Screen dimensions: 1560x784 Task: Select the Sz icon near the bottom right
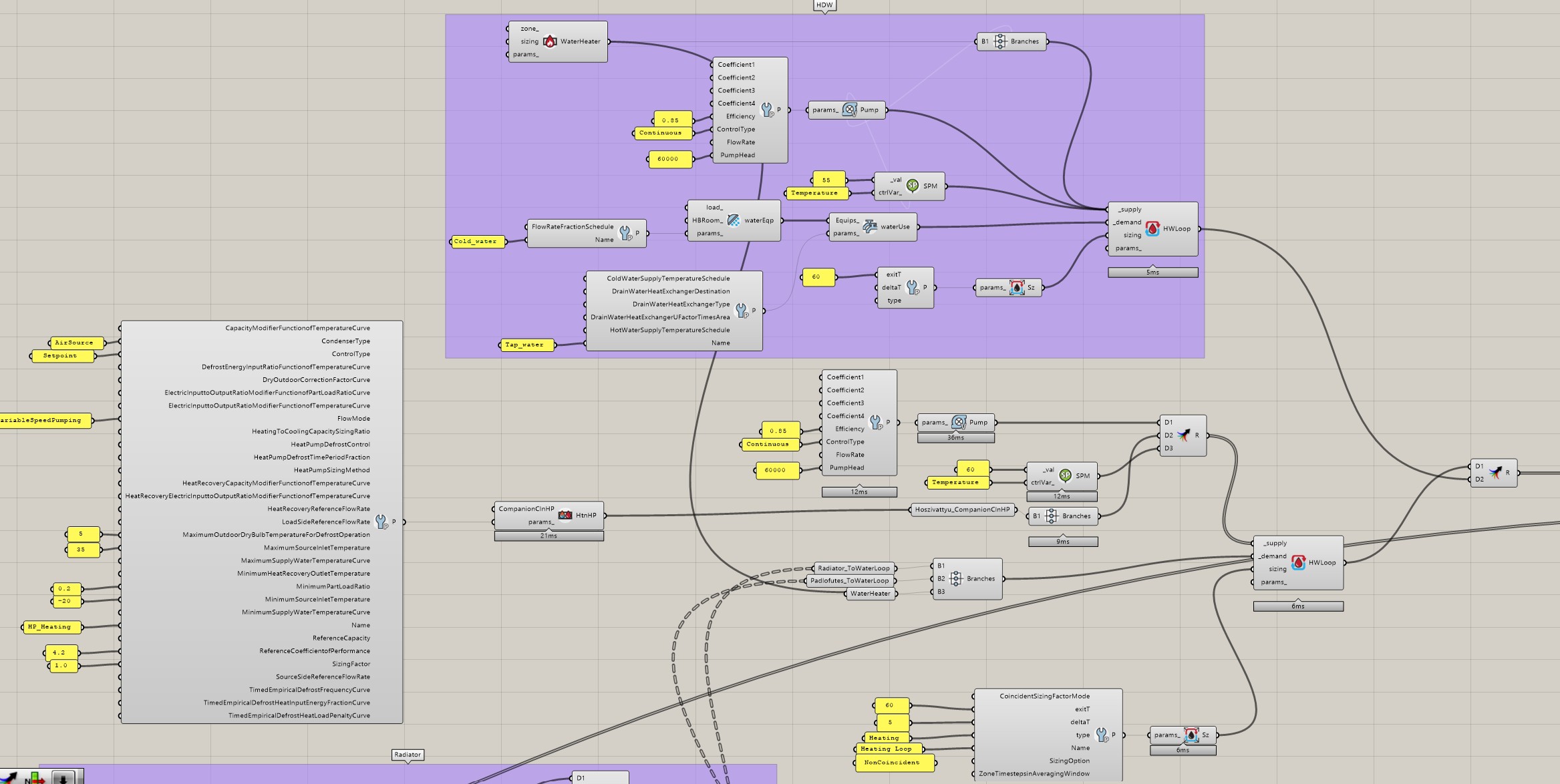[x=1191, y=735]
